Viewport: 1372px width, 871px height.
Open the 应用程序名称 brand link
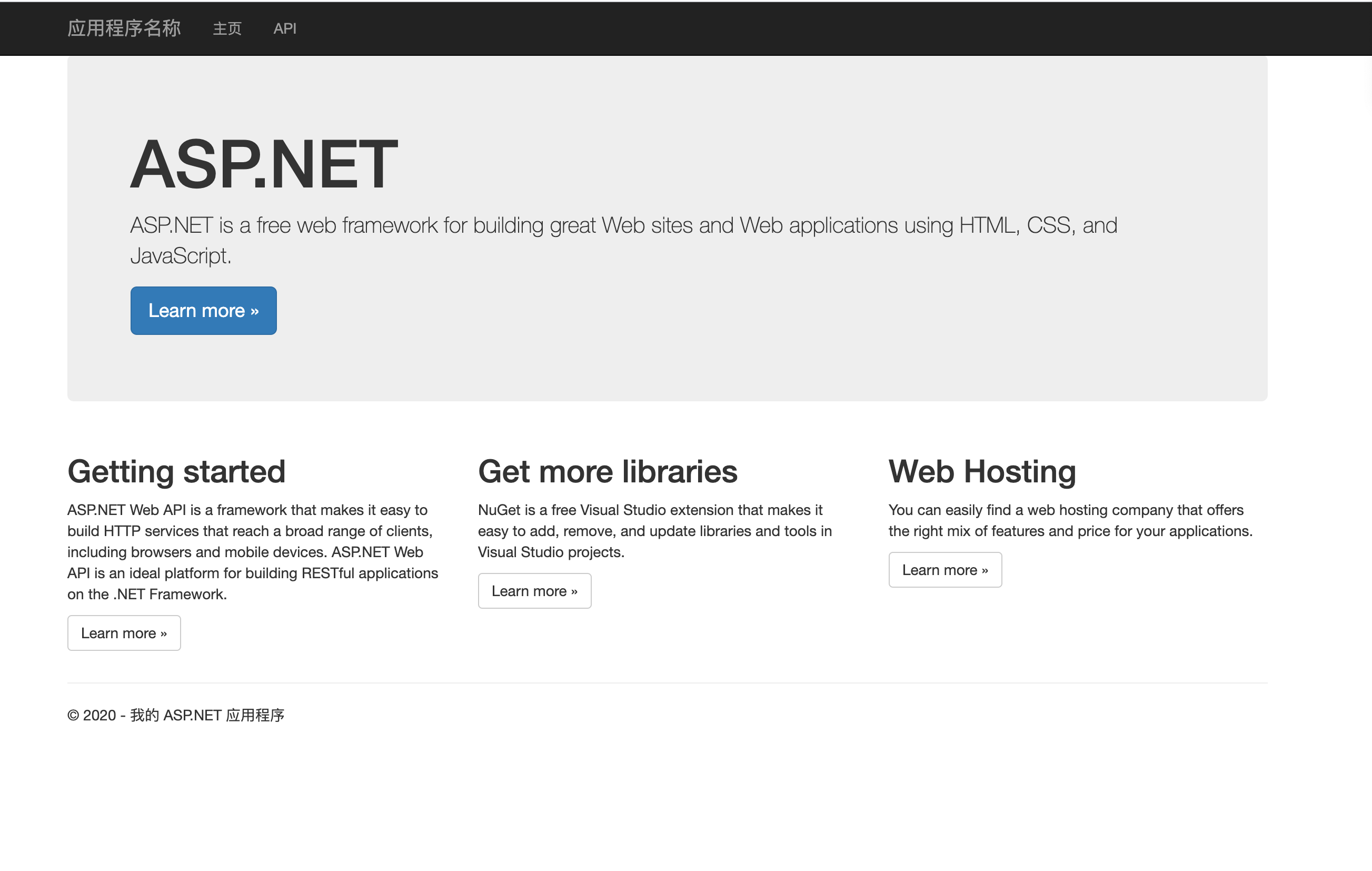(x=124, y=28)
